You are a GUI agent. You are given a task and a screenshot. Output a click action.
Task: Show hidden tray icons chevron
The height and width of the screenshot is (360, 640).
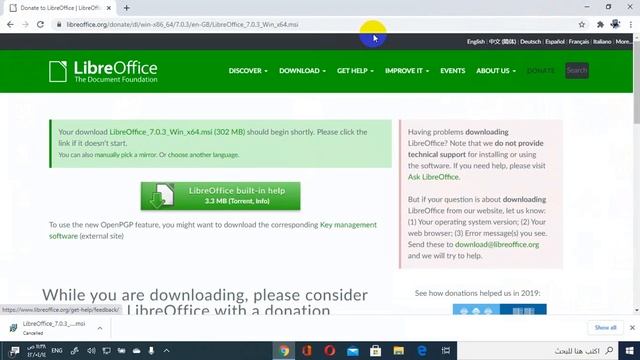(x=167, y=351)
